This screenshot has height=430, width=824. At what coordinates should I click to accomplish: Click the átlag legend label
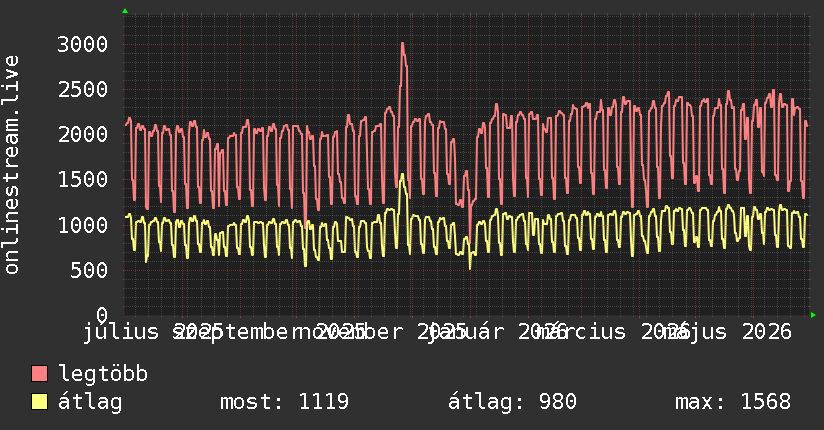coord(90,403)
